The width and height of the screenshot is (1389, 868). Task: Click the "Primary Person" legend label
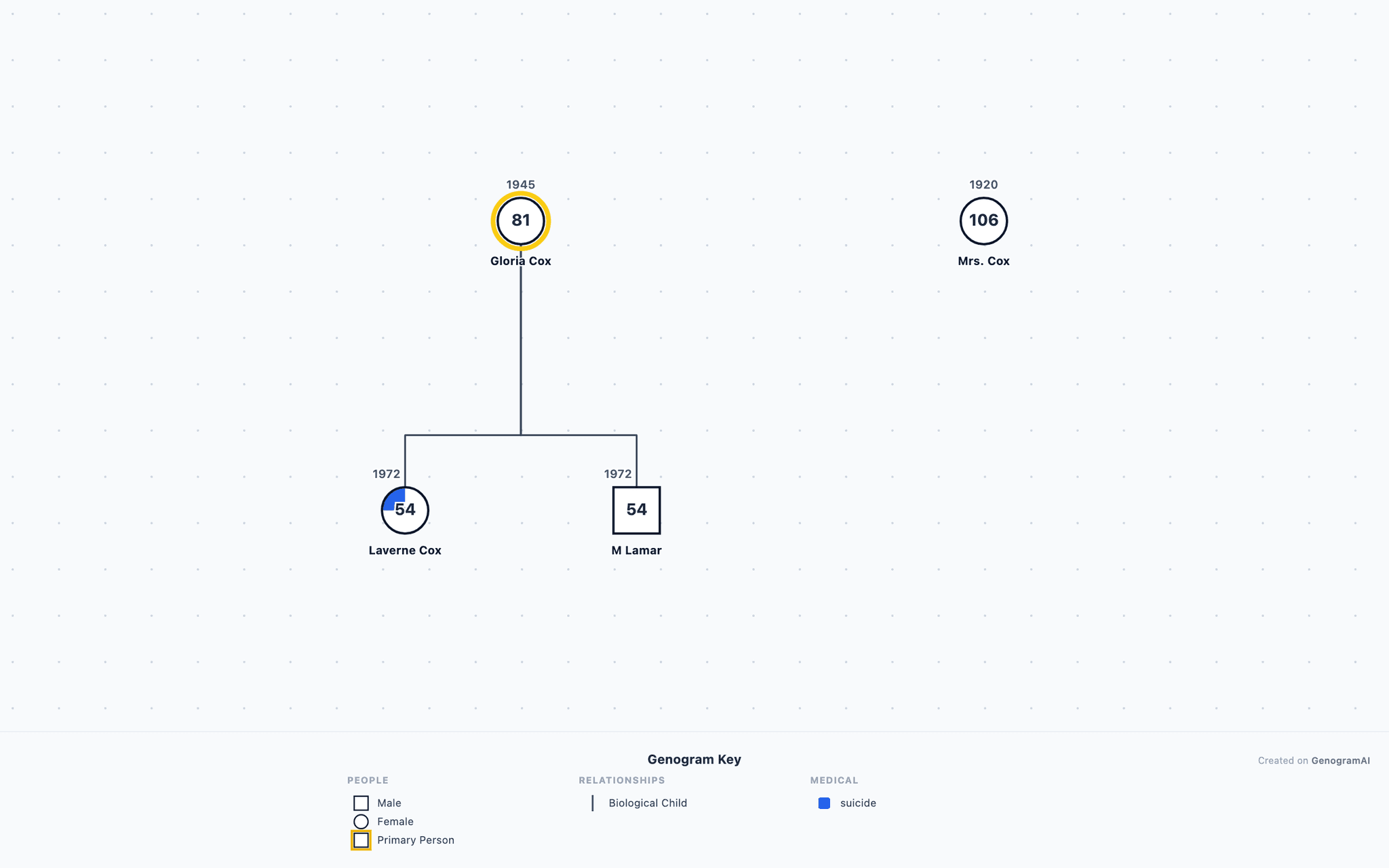click(416, 840)
